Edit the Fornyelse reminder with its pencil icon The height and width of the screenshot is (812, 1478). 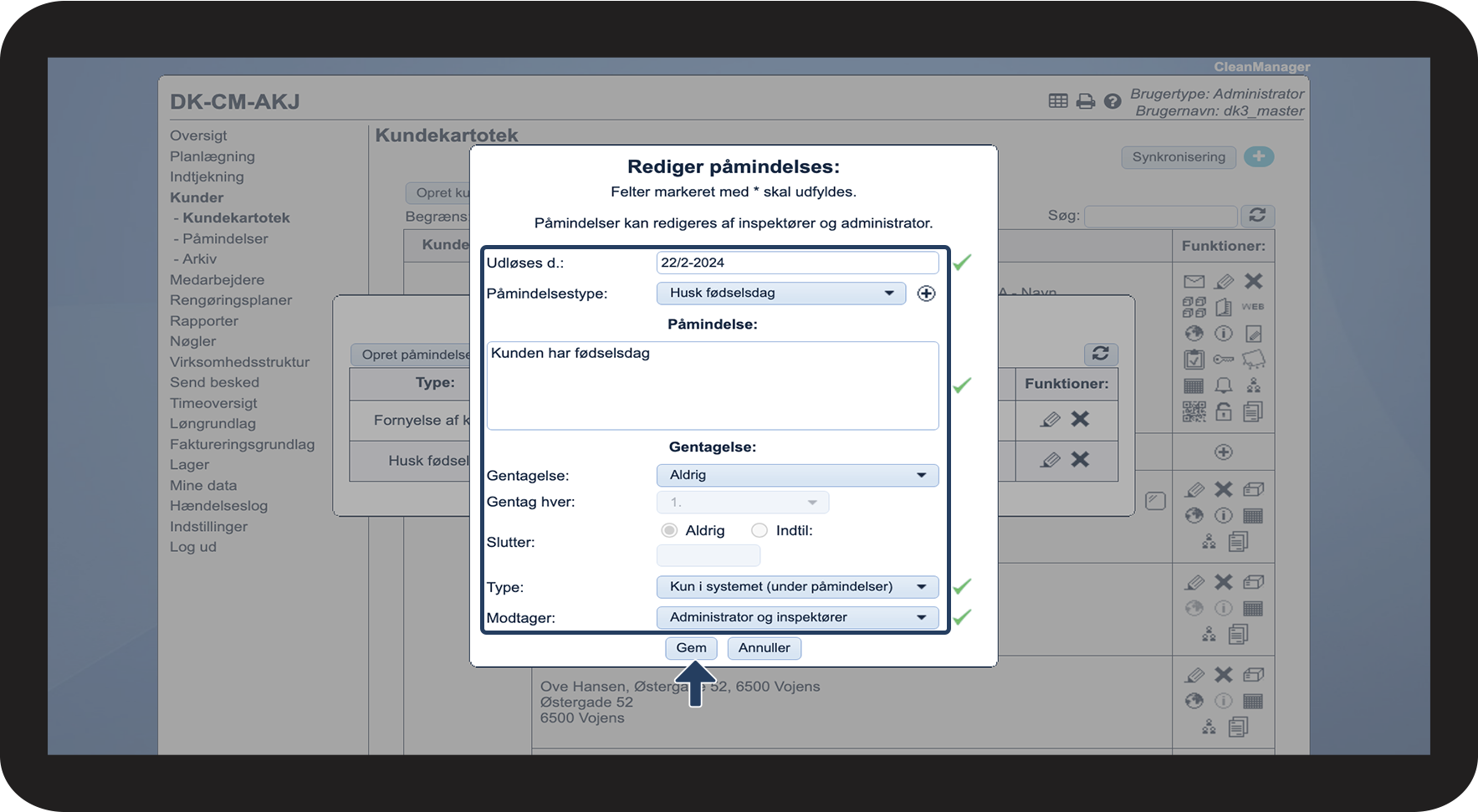(1051, 419)
